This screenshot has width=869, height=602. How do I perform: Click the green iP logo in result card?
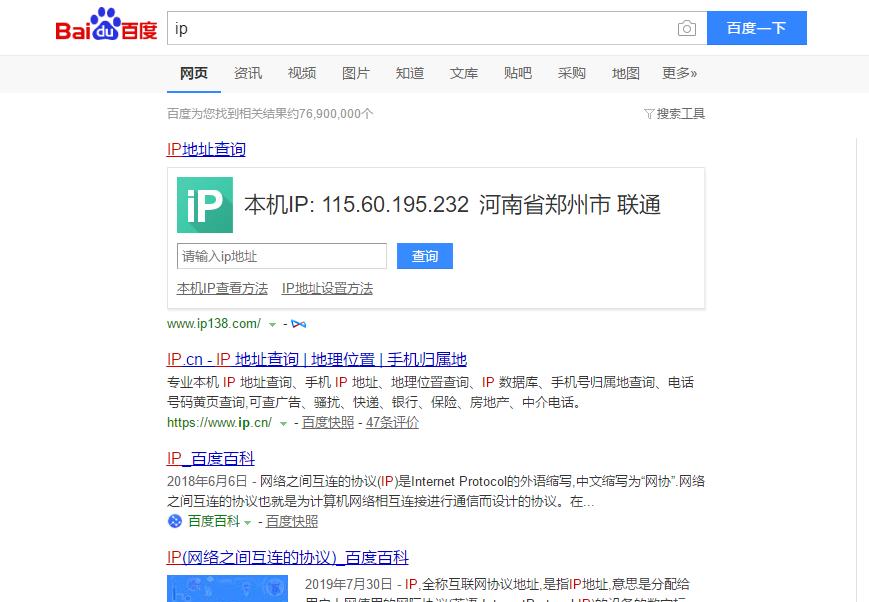pos(204,207)
